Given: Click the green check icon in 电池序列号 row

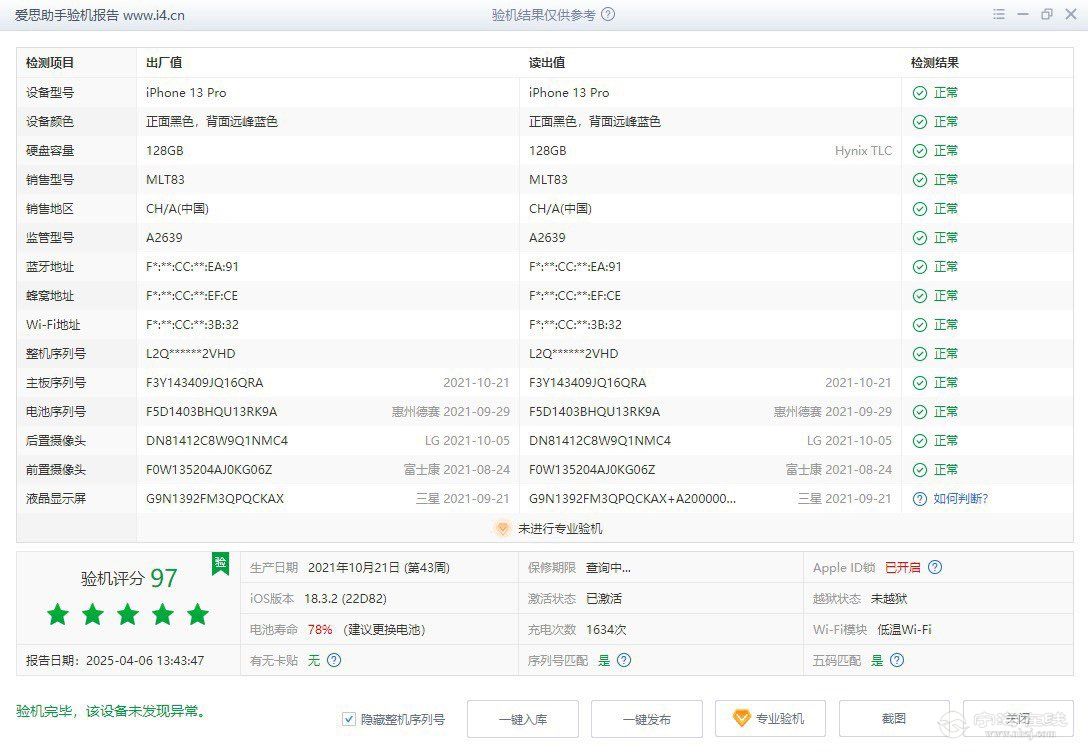Looking at the screenshot, I should 919,412.
